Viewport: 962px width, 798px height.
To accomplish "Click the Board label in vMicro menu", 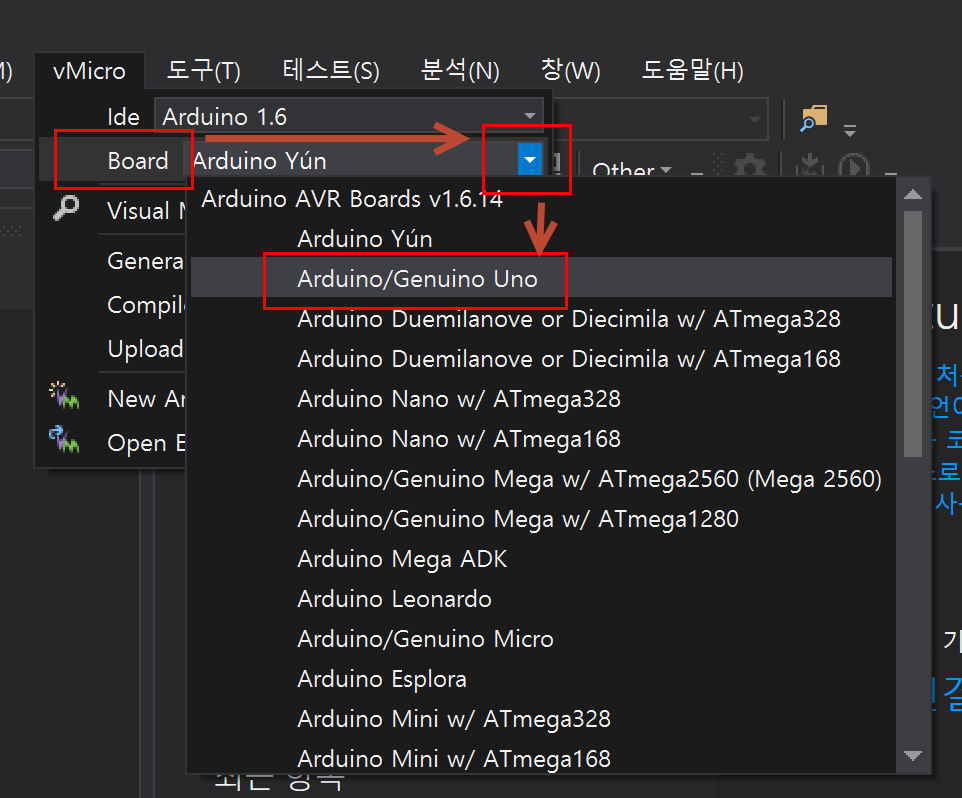I will [x=137, y=161].
